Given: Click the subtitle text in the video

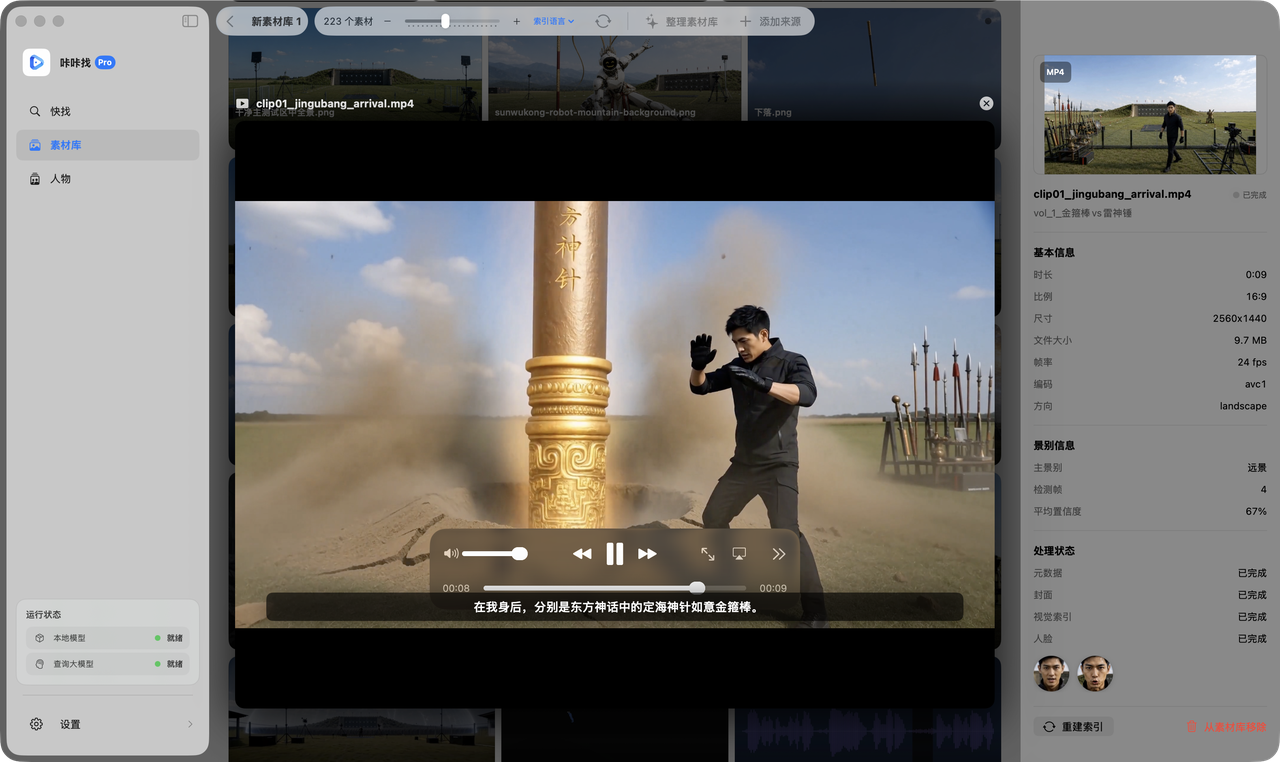Looking at the screenshot, I should tap(615, 607).
